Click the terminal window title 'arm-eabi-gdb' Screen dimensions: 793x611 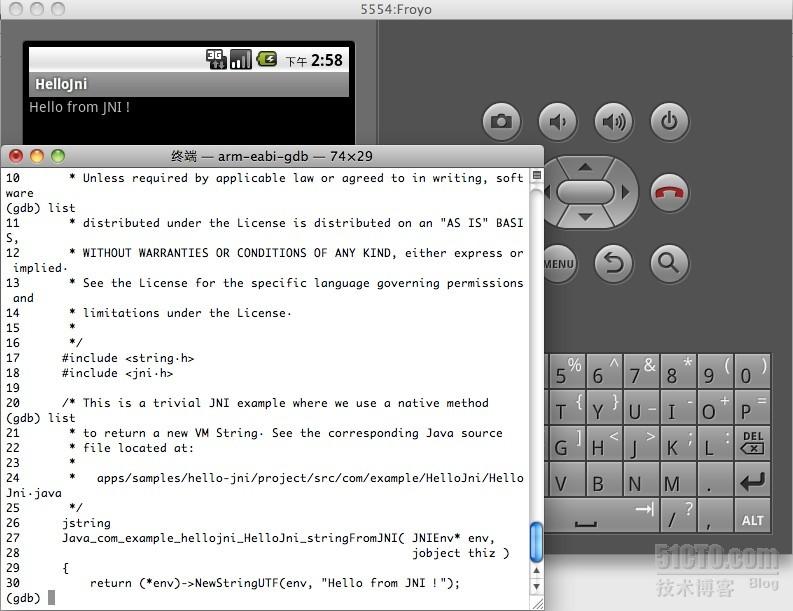[x=263, y=156]
